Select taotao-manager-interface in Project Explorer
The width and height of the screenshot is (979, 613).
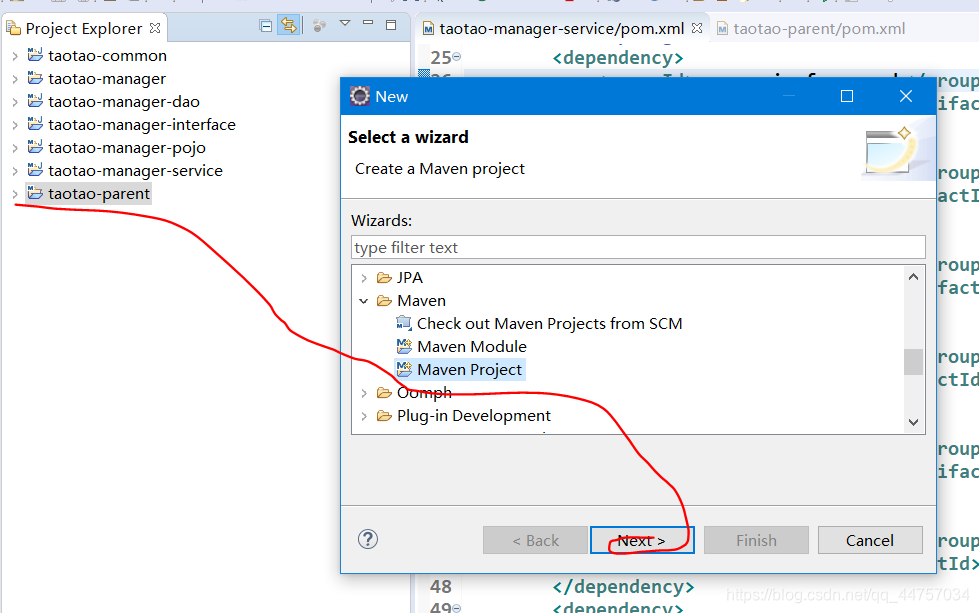click(x=142, y=125)
